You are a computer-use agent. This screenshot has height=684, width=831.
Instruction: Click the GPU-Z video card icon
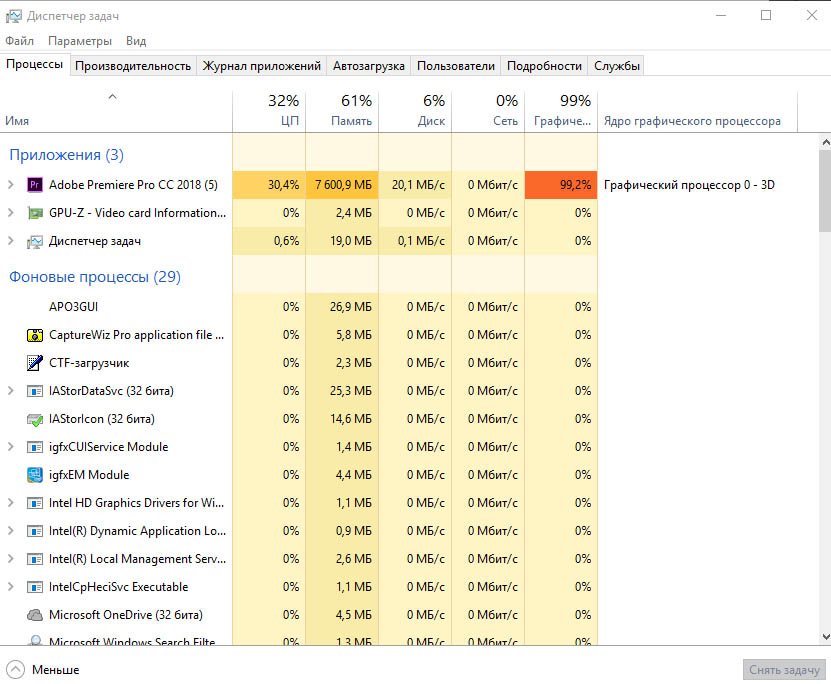point(34,213)
